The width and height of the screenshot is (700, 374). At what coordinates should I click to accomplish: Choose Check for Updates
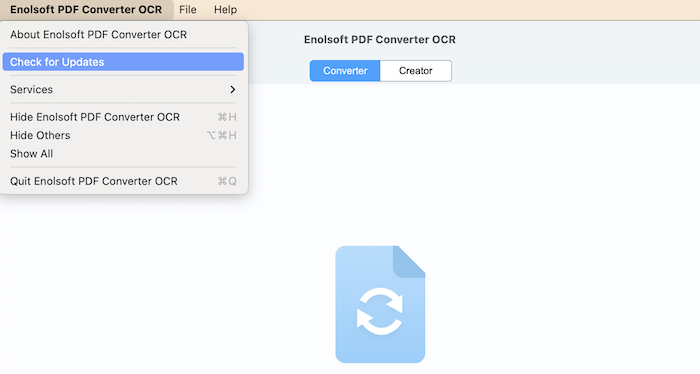pos(123,62)
